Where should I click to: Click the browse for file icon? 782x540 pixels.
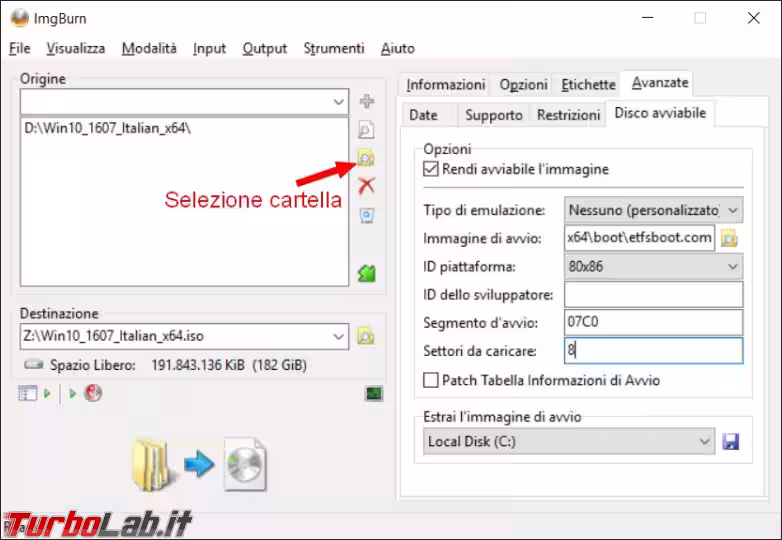pyautogui.click(x=367, y=130)
